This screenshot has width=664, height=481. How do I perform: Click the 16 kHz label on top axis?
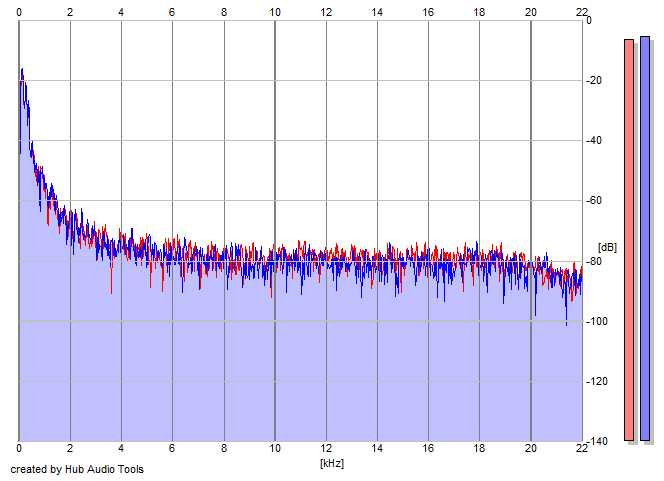tap(428, 12)
